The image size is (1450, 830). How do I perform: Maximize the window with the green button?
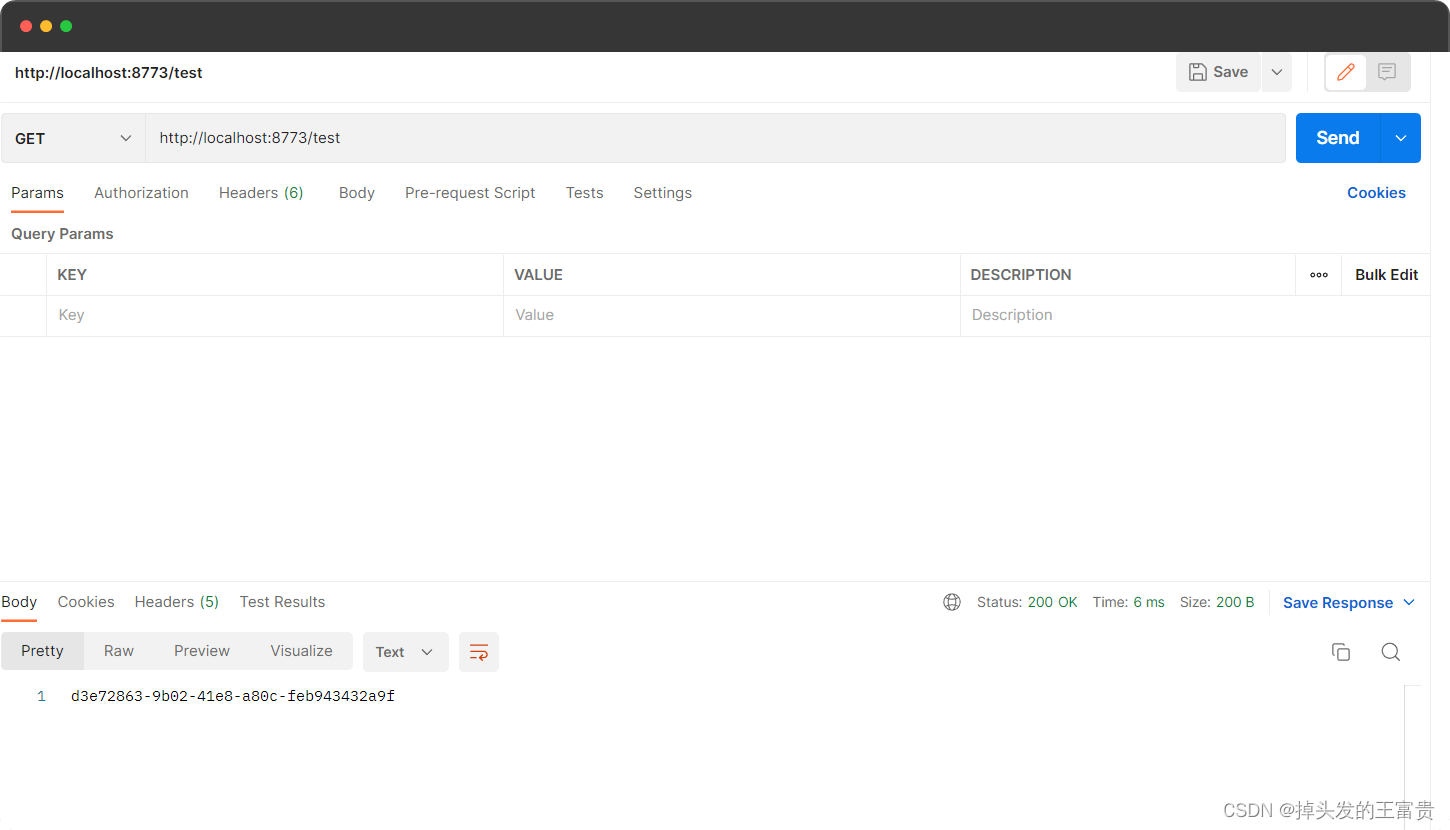66,26
